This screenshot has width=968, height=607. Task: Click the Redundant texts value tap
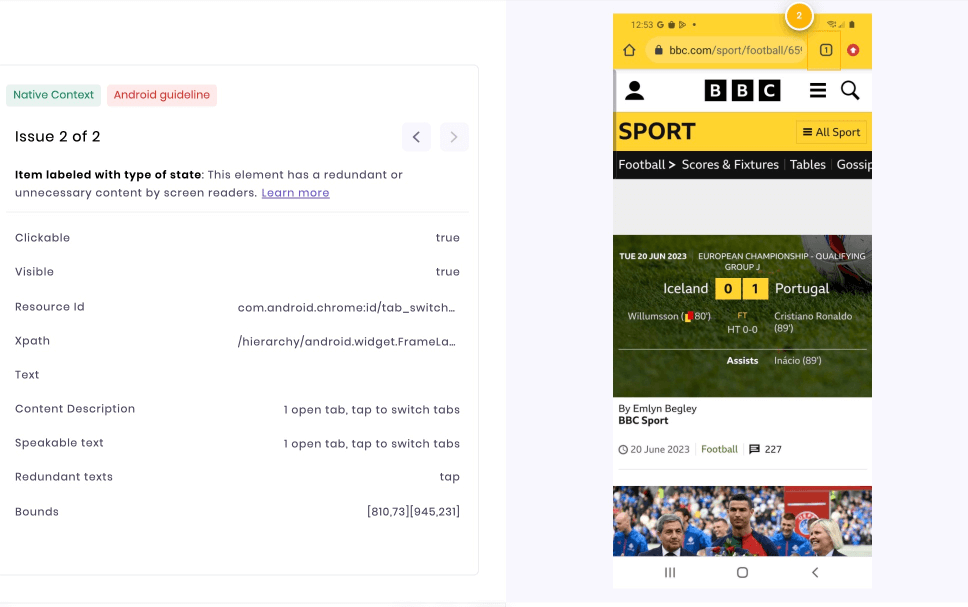coord(449,477)
